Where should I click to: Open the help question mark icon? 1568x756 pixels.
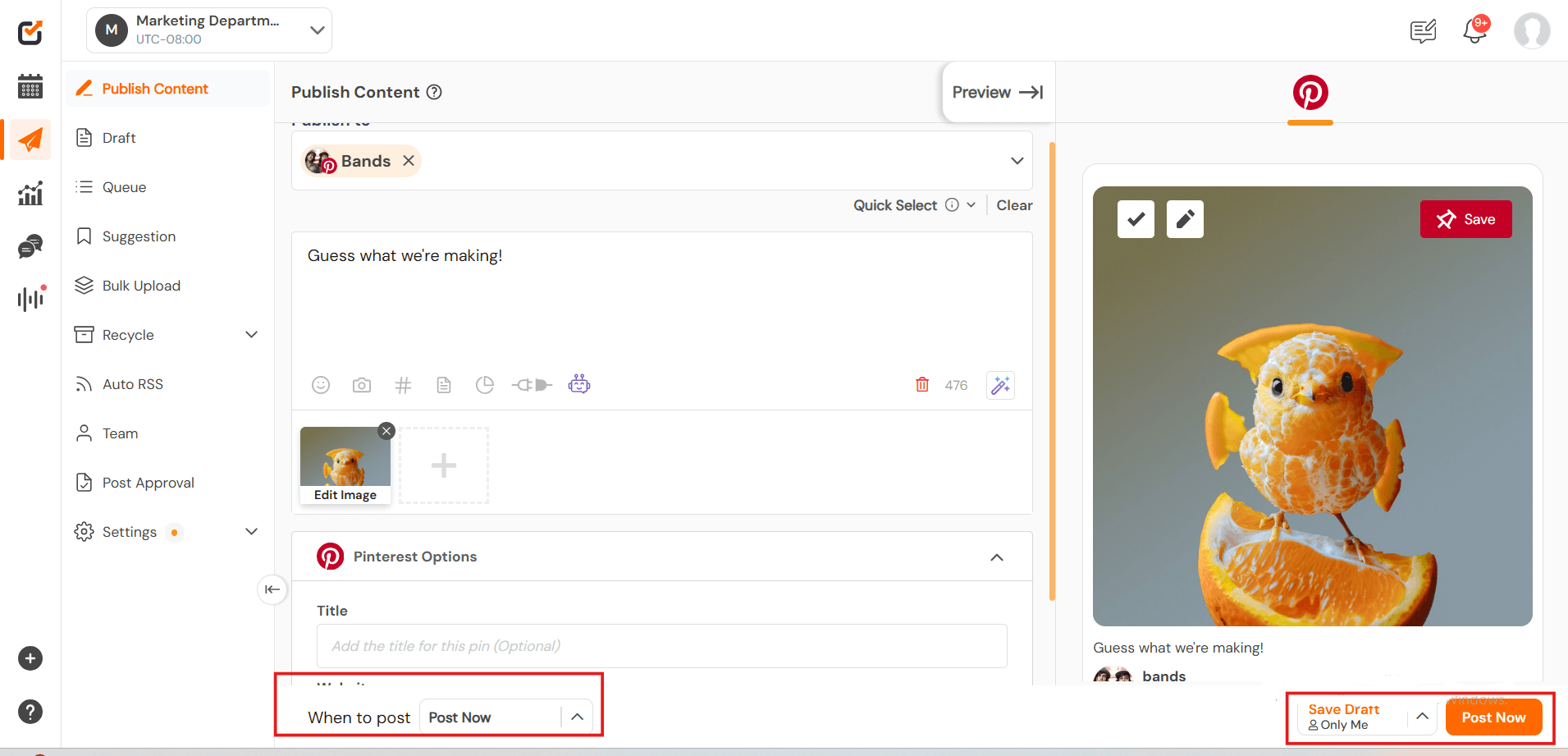click(x=30, y=712)
